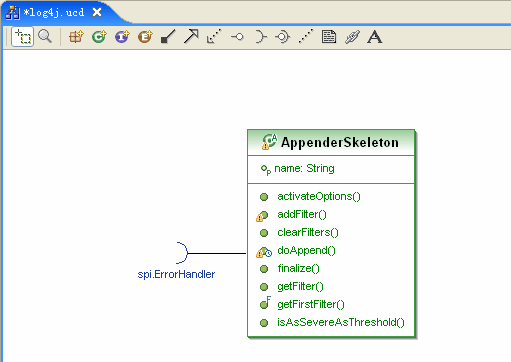This screenshot has width=511, height=362.
Task: Select the getFirstFilter() method
Action: point(311,304)
